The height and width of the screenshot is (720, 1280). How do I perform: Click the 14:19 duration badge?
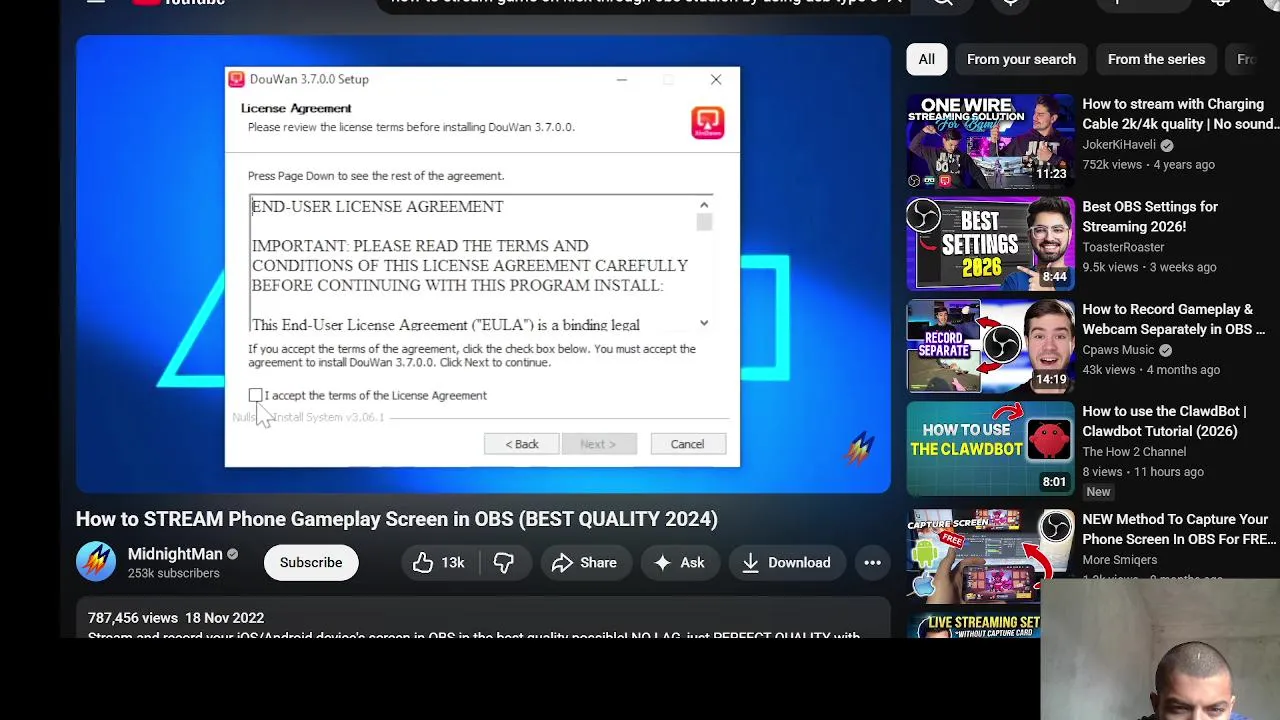(x=1051, y=379)
